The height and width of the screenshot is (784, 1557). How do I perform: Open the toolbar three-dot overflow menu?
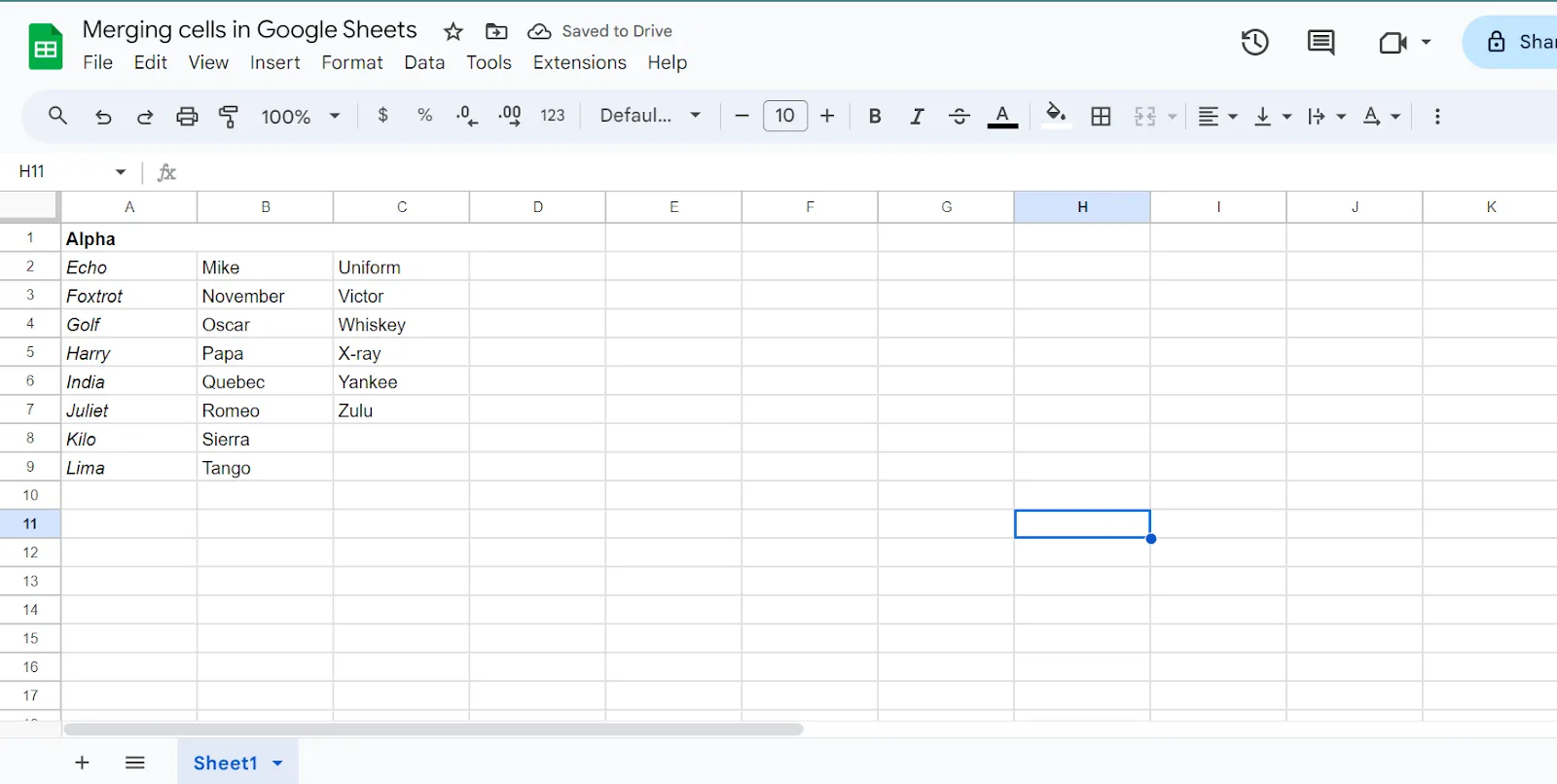(x=1437, y=117)
